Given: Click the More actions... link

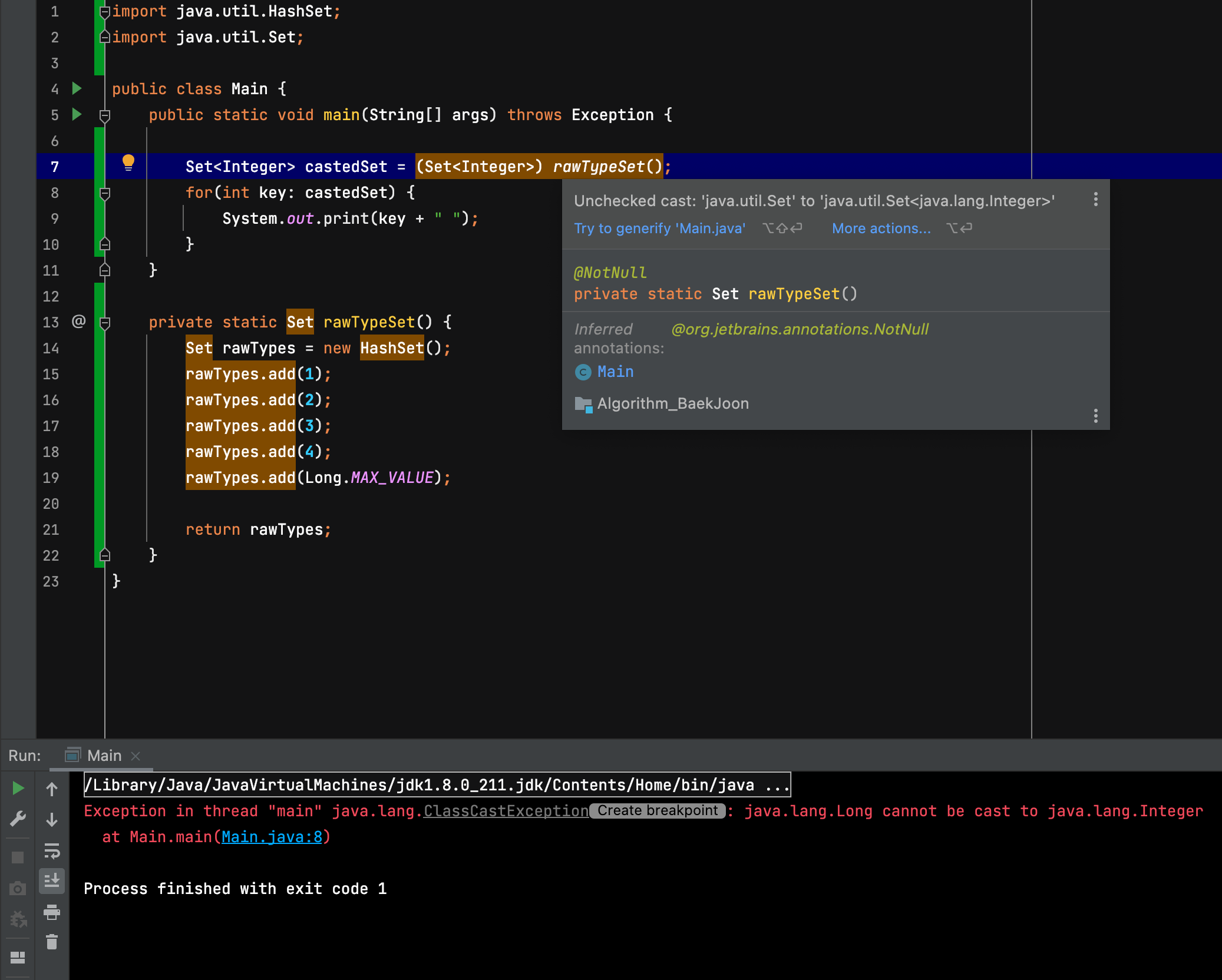Looking at the screenshot, I should coord(881,229).
